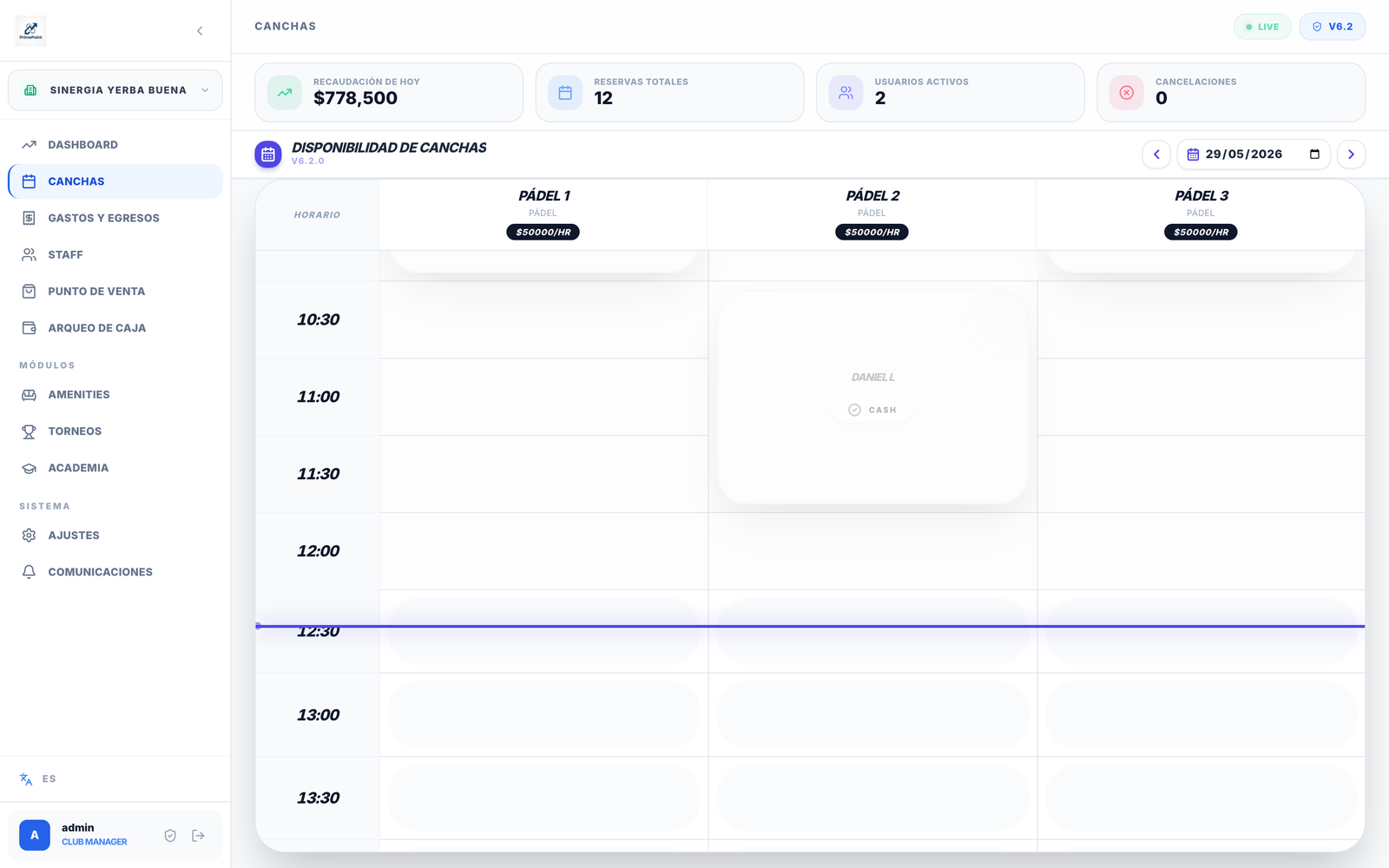
Task: Click the Usuarios Activos people icon
Action: point(846,93)
